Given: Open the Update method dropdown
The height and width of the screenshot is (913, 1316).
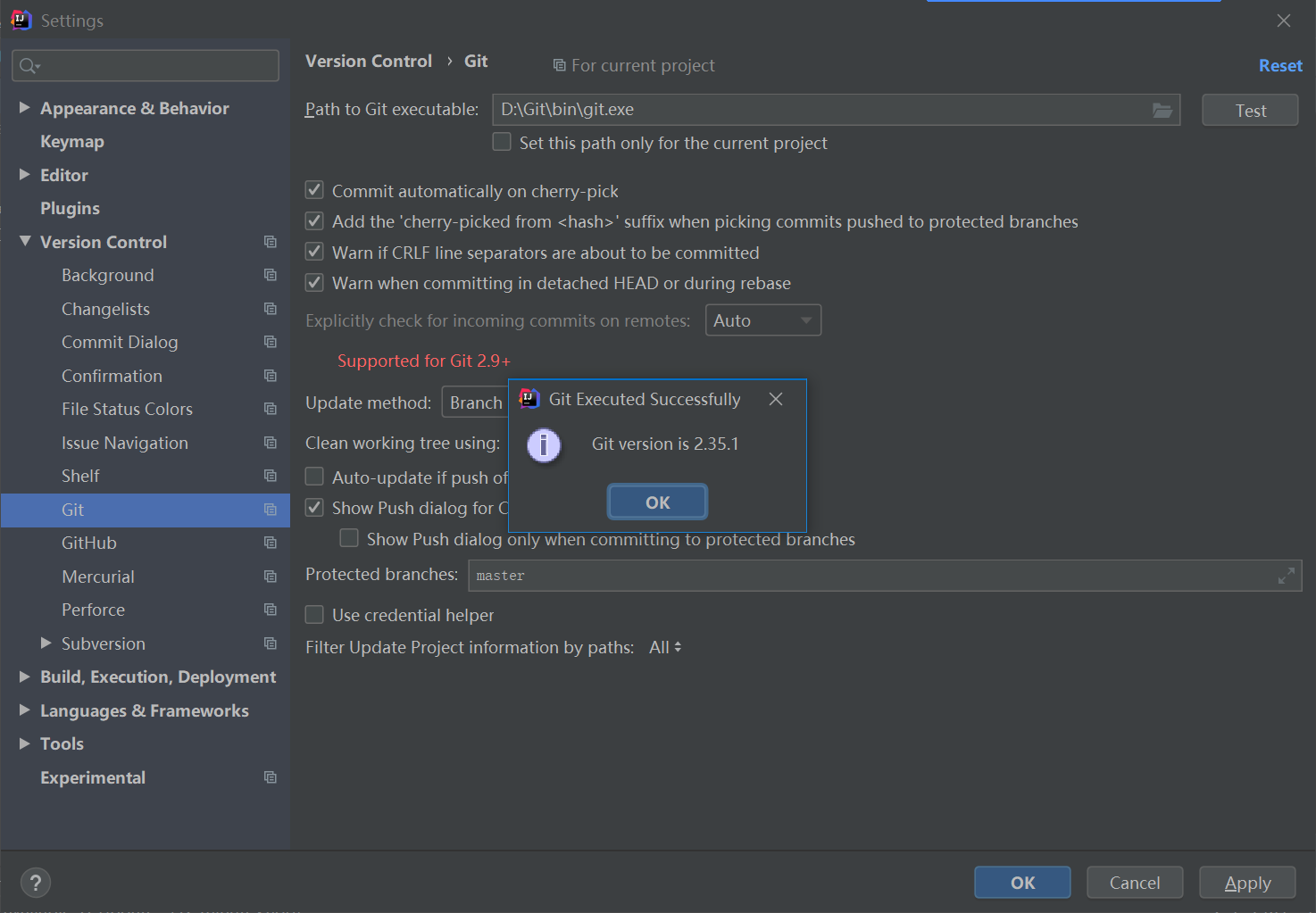Looking at the screenshot, I should [x=476, y=403].
